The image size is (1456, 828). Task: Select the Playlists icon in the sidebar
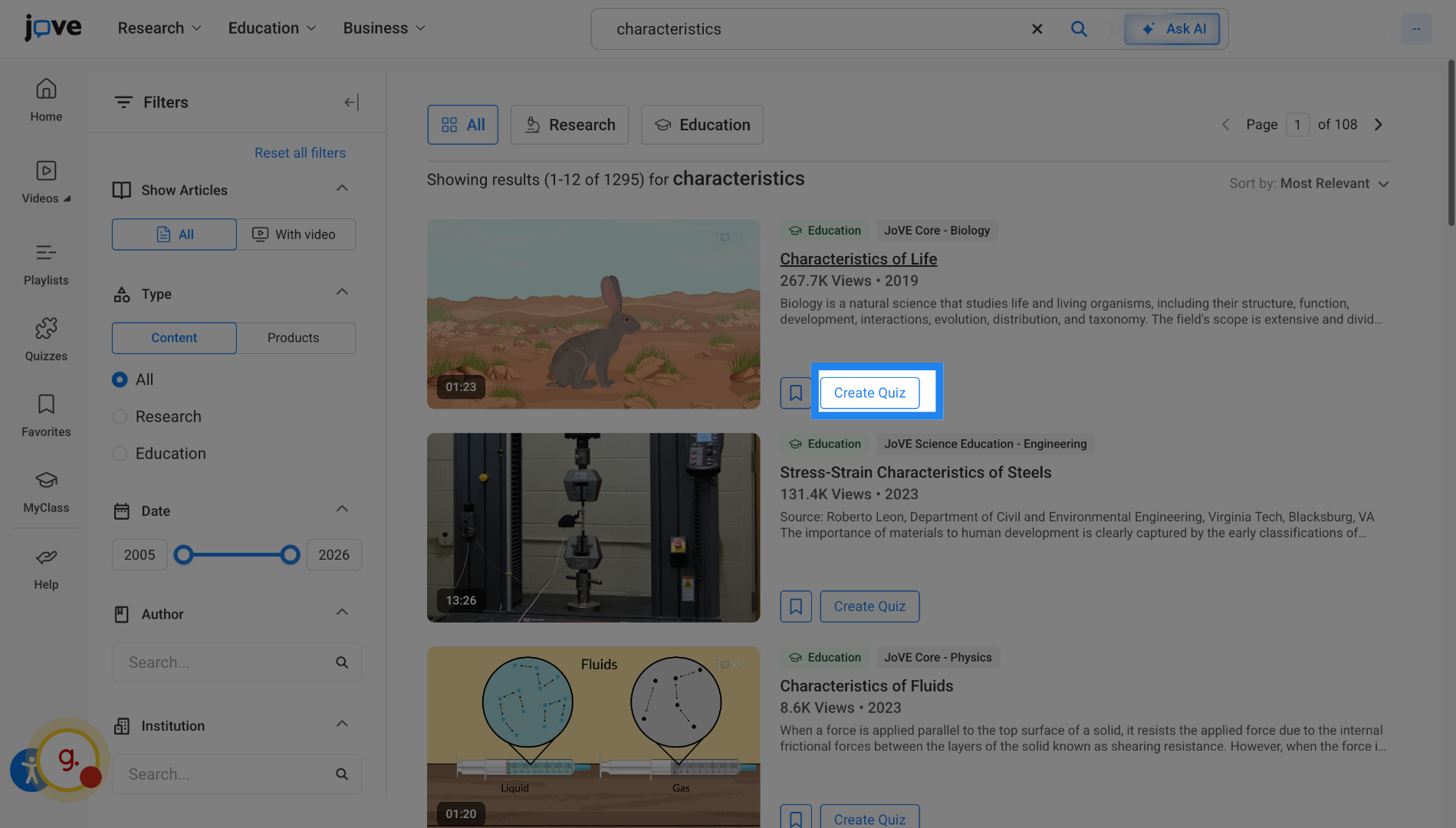pyautogui.click(x=45, y=264)
